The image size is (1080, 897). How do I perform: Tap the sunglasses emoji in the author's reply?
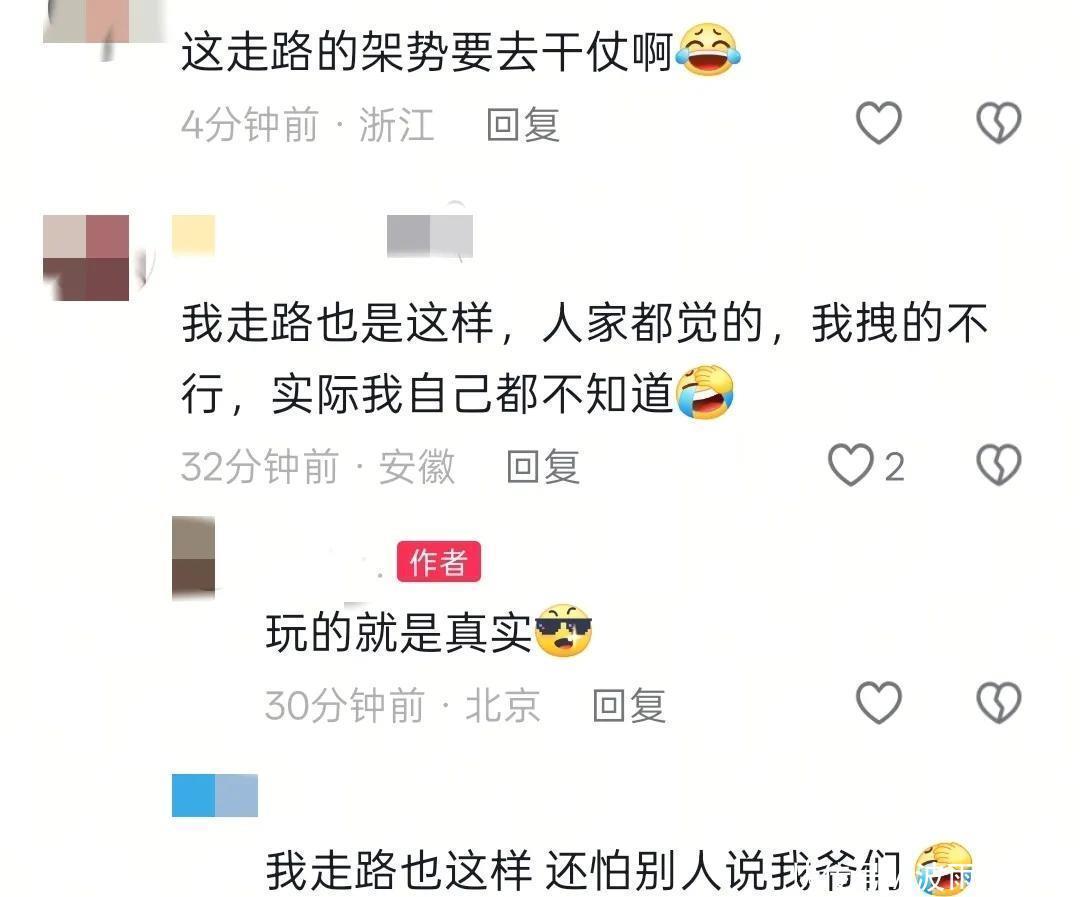click(563, 630)
